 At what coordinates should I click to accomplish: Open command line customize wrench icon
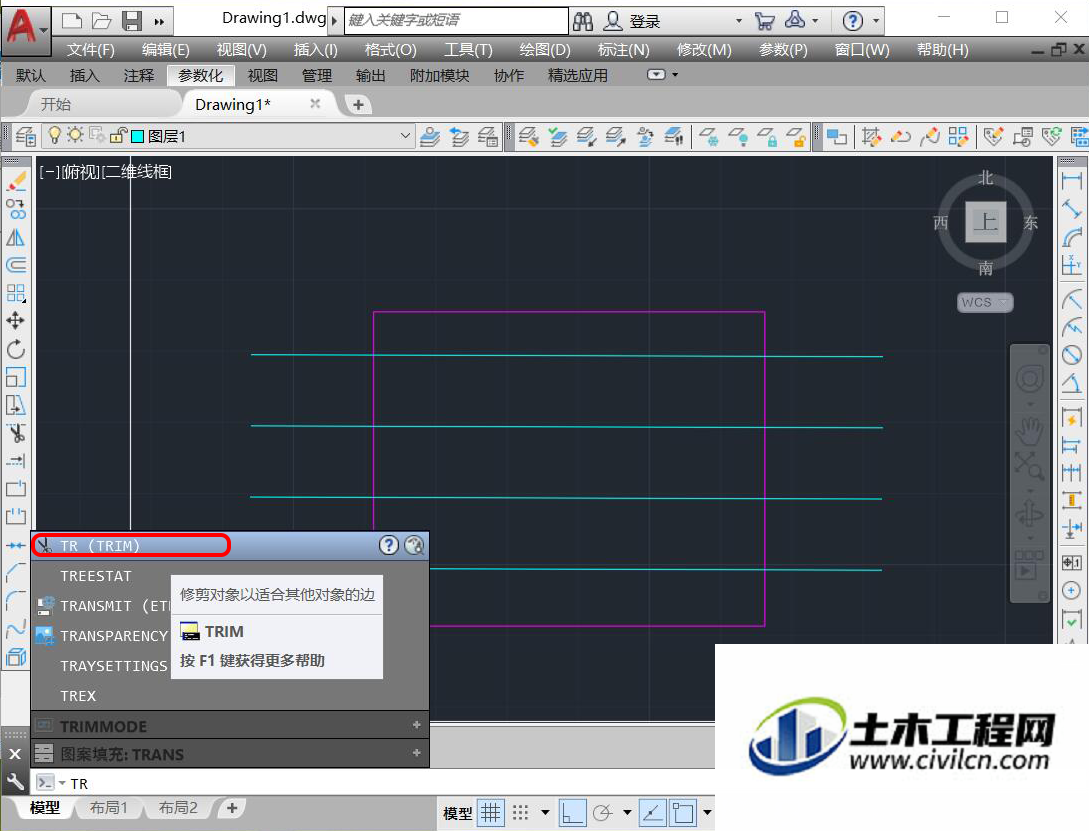15,782
